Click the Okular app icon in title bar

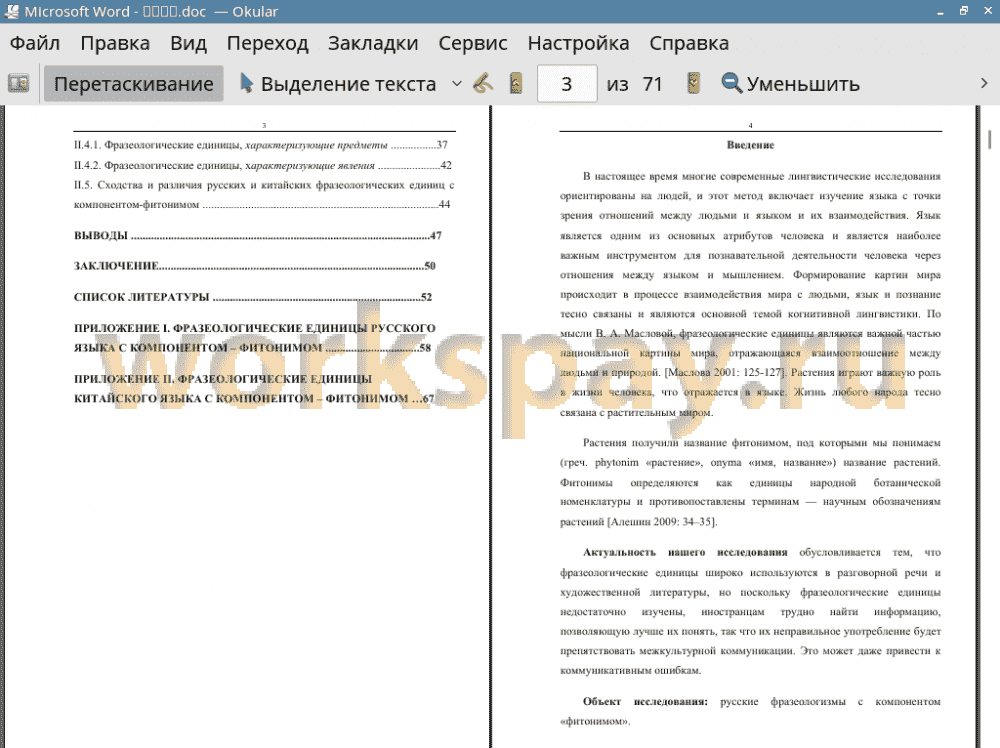[x=11, y=11]
